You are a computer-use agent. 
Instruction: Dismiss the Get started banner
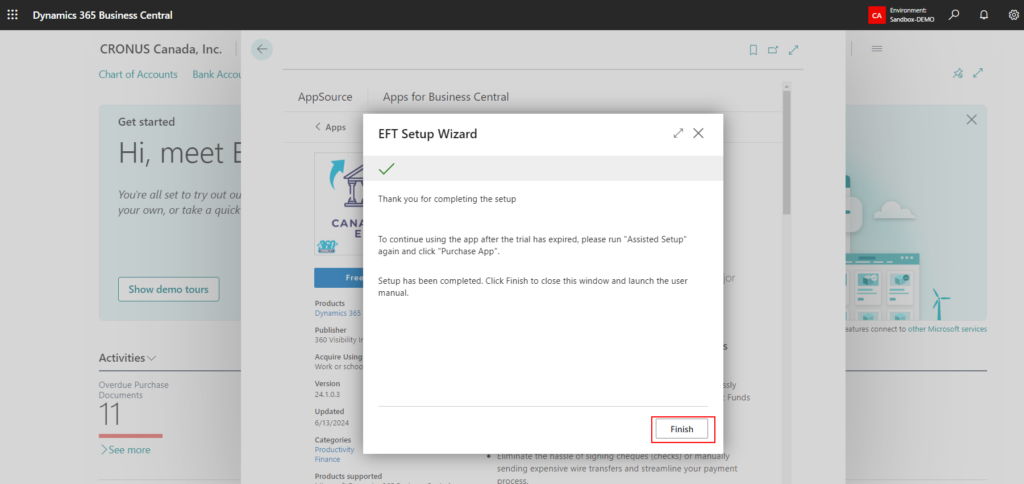click(972, 120)
